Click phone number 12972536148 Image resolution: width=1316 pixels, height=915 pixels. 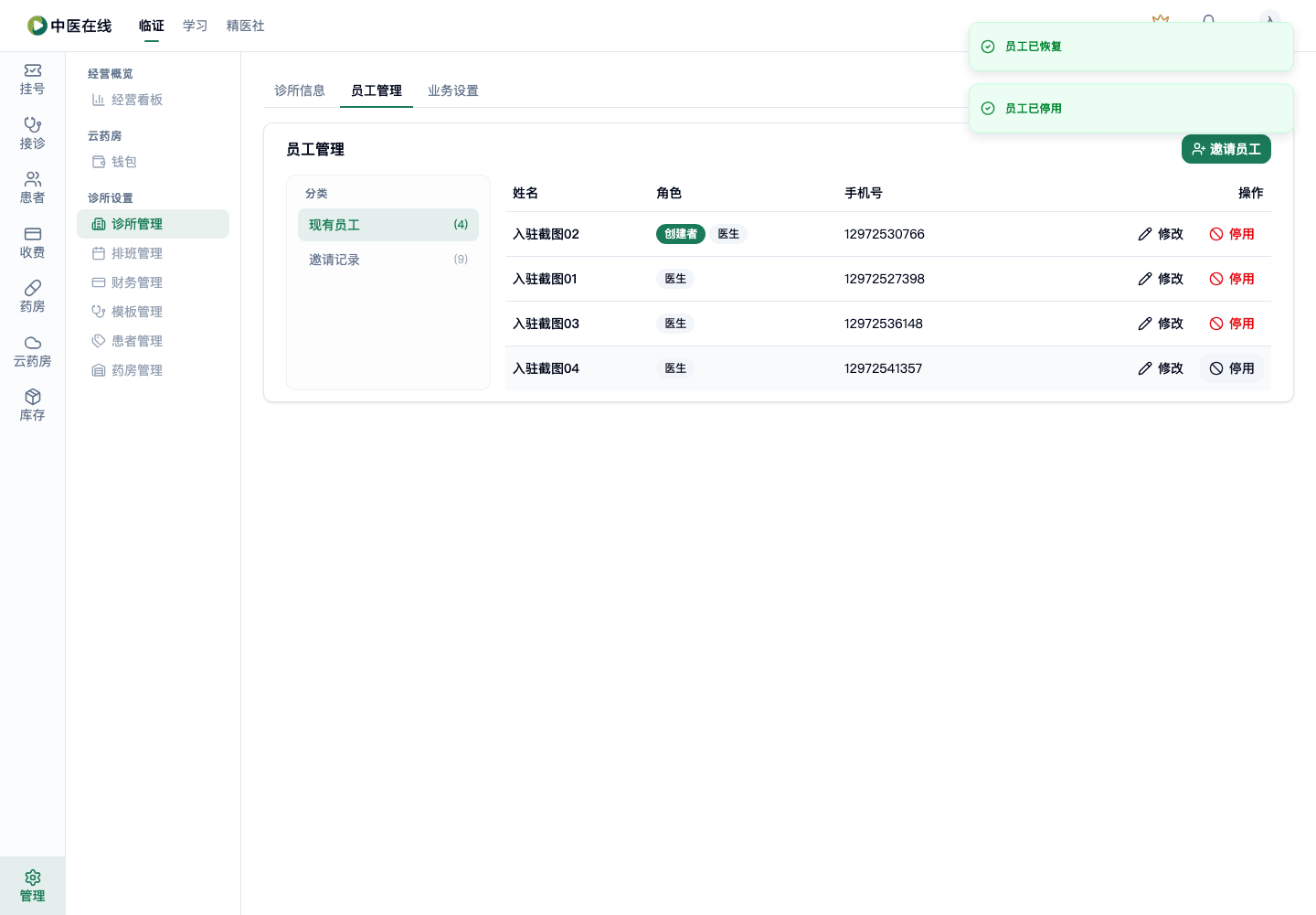click(884, 324)
